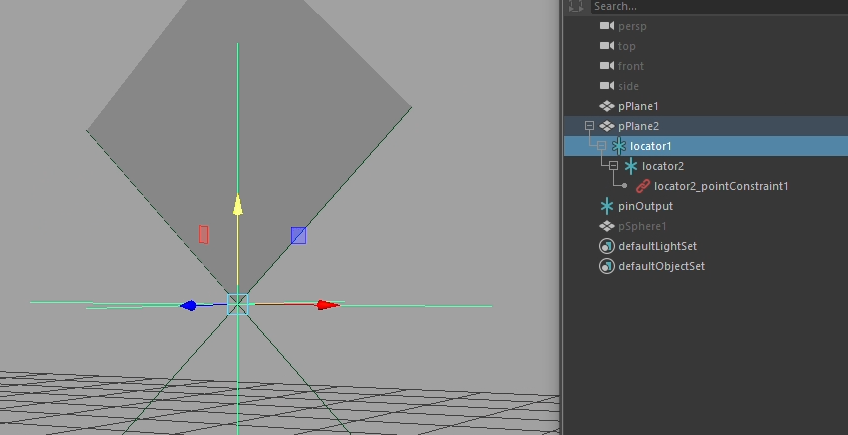This screenshot has width=848, height=435.
Task: Select the front camera row
Action: (x=706, y=66)
